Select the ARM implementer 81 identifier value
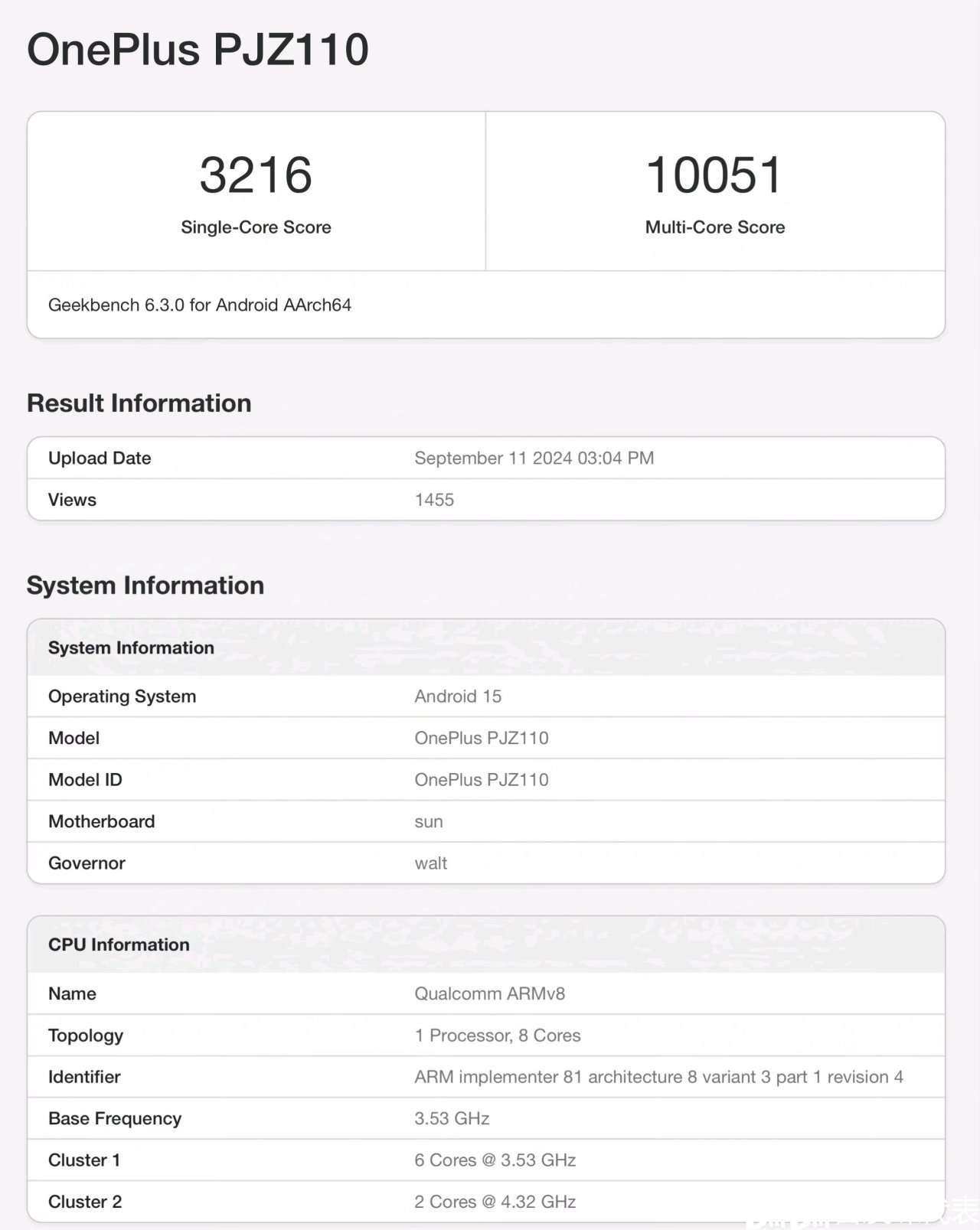This screenshot has width=980, height=1230. pos(659,1077)
